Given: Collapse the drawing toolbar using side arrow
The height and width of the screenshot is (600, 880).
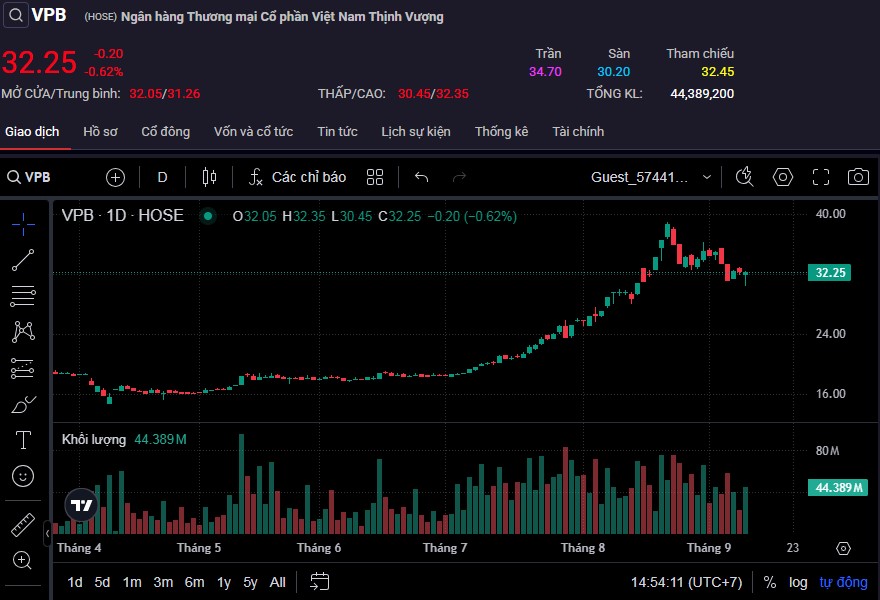Looking at the screenshot, I should (x=47, y=535).
